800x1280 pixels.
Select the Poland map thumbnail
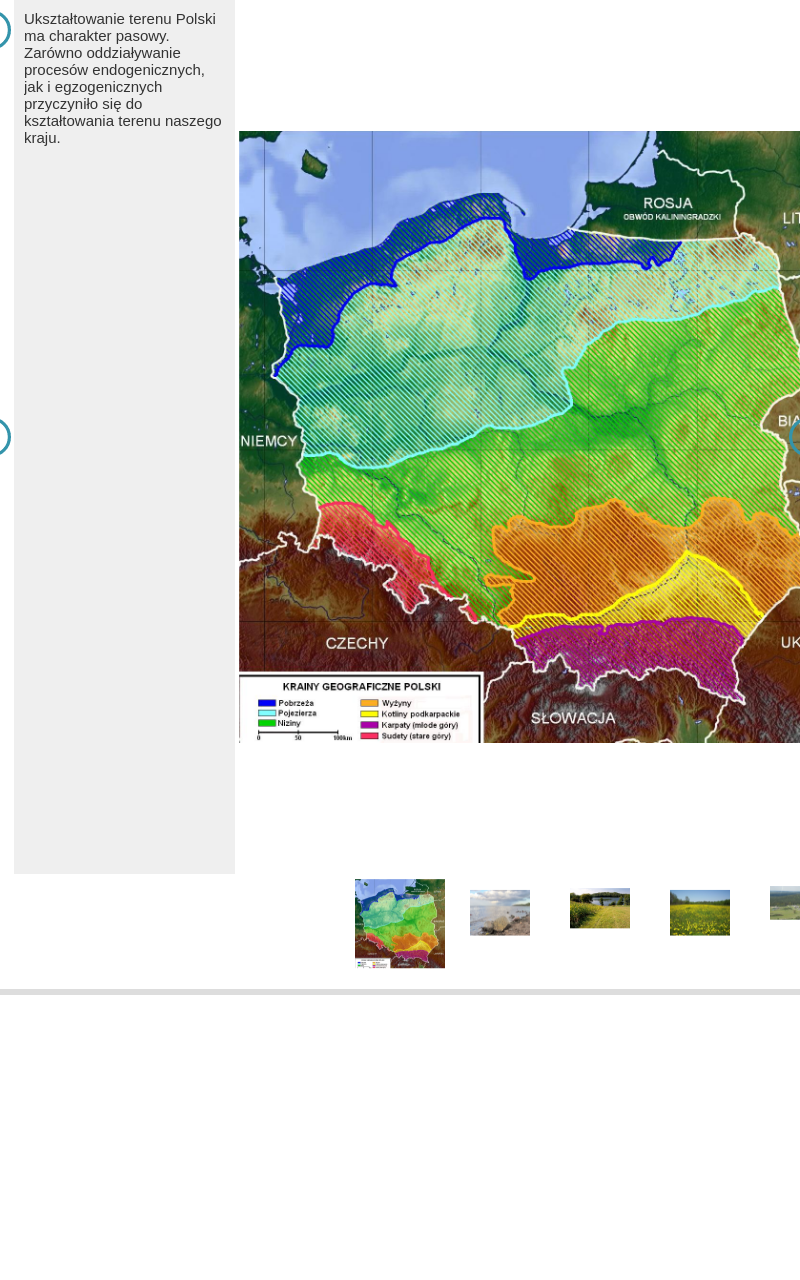[400, 923]
